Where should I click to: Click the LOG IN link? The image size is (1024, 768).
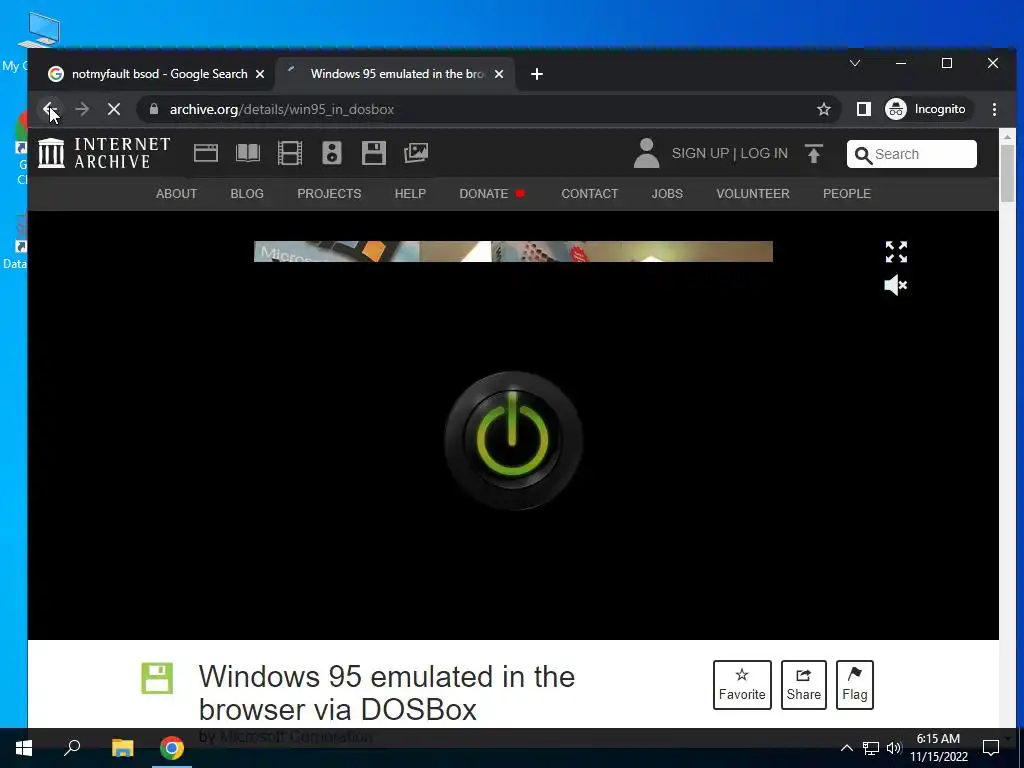763,153
